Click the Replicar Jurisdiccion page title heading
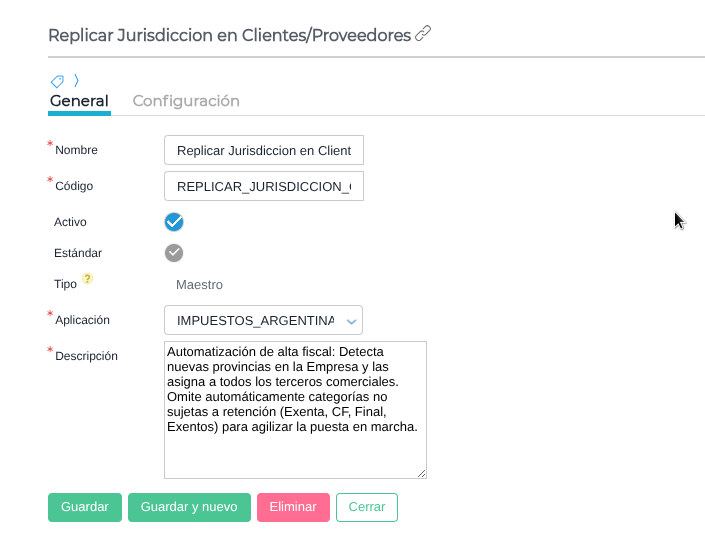Screen dimensions: 705x536 click(229, 35)
